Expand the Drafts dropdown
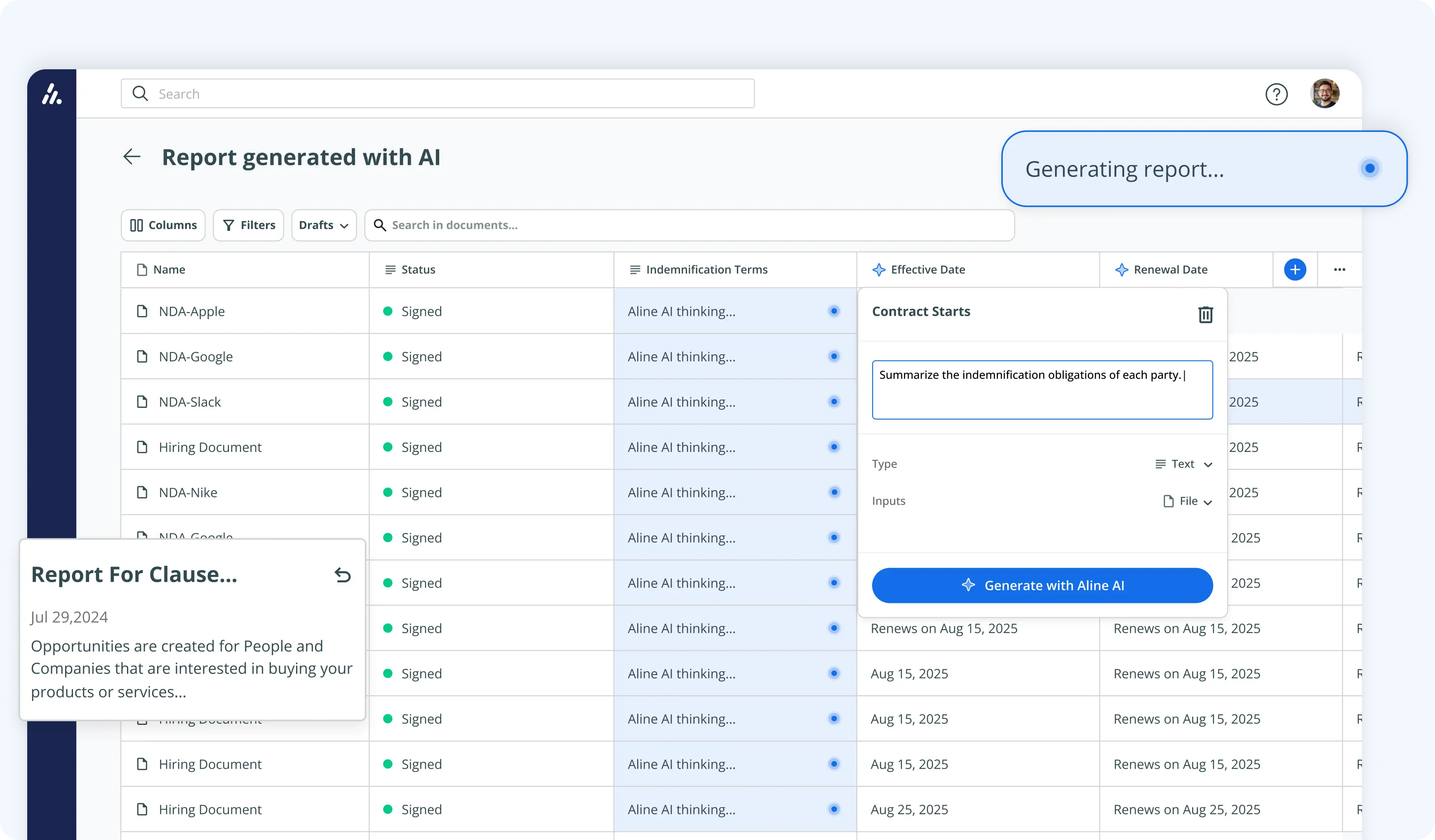This screenshot has width=1435, height=840. point(323,225)
